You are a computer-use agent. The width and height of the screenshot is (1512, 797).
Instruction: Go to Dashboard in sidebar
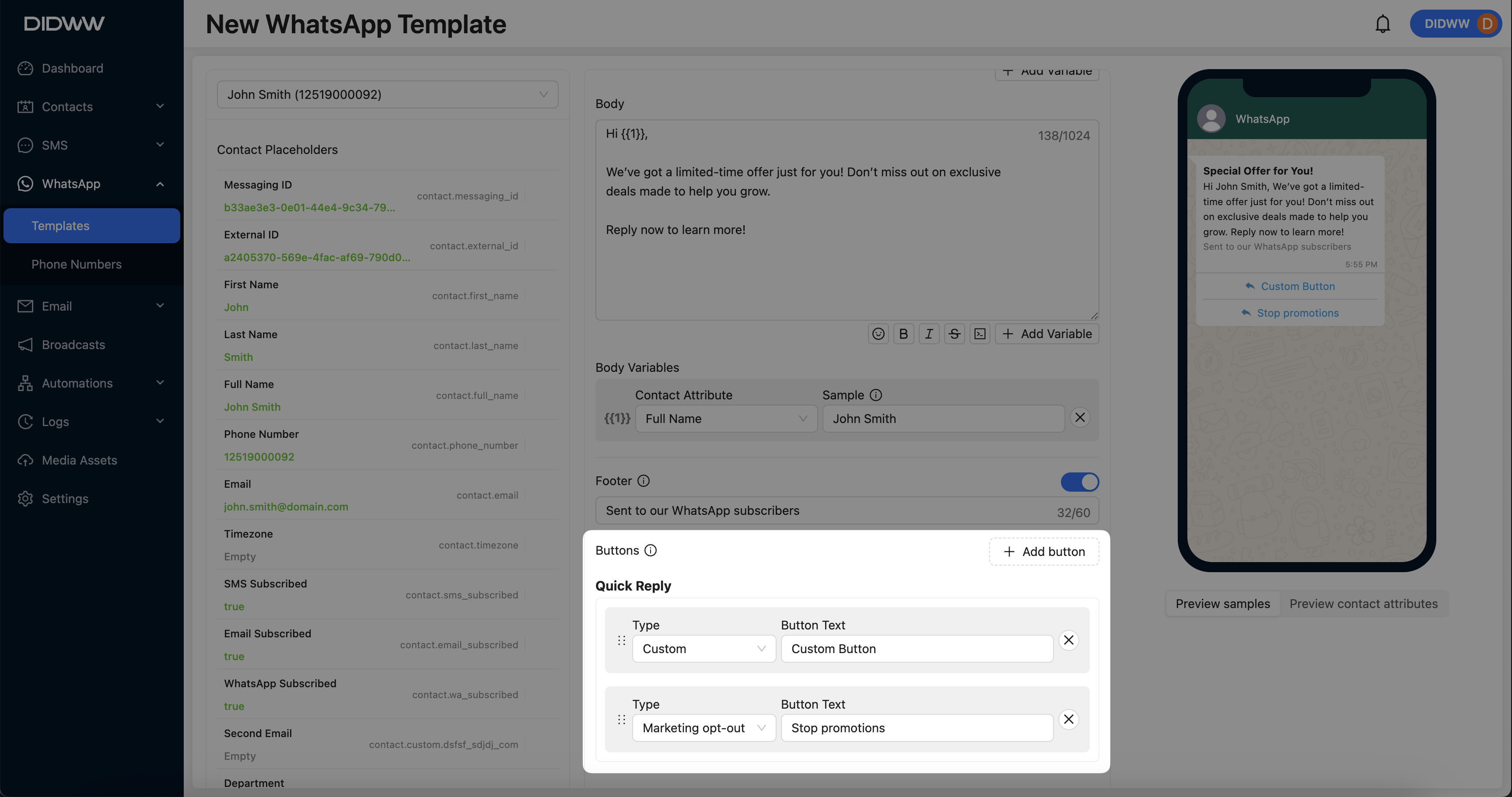91,68
